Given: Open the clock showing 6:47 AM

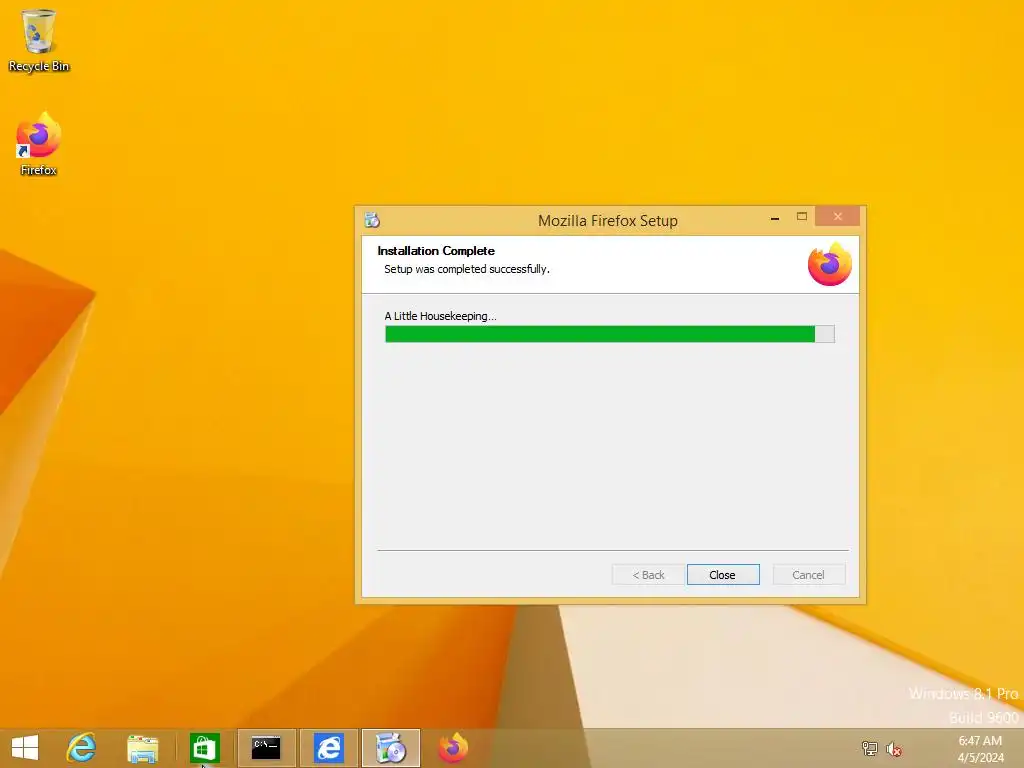Looking at the screenshot, I should click(x=980, y=748).
